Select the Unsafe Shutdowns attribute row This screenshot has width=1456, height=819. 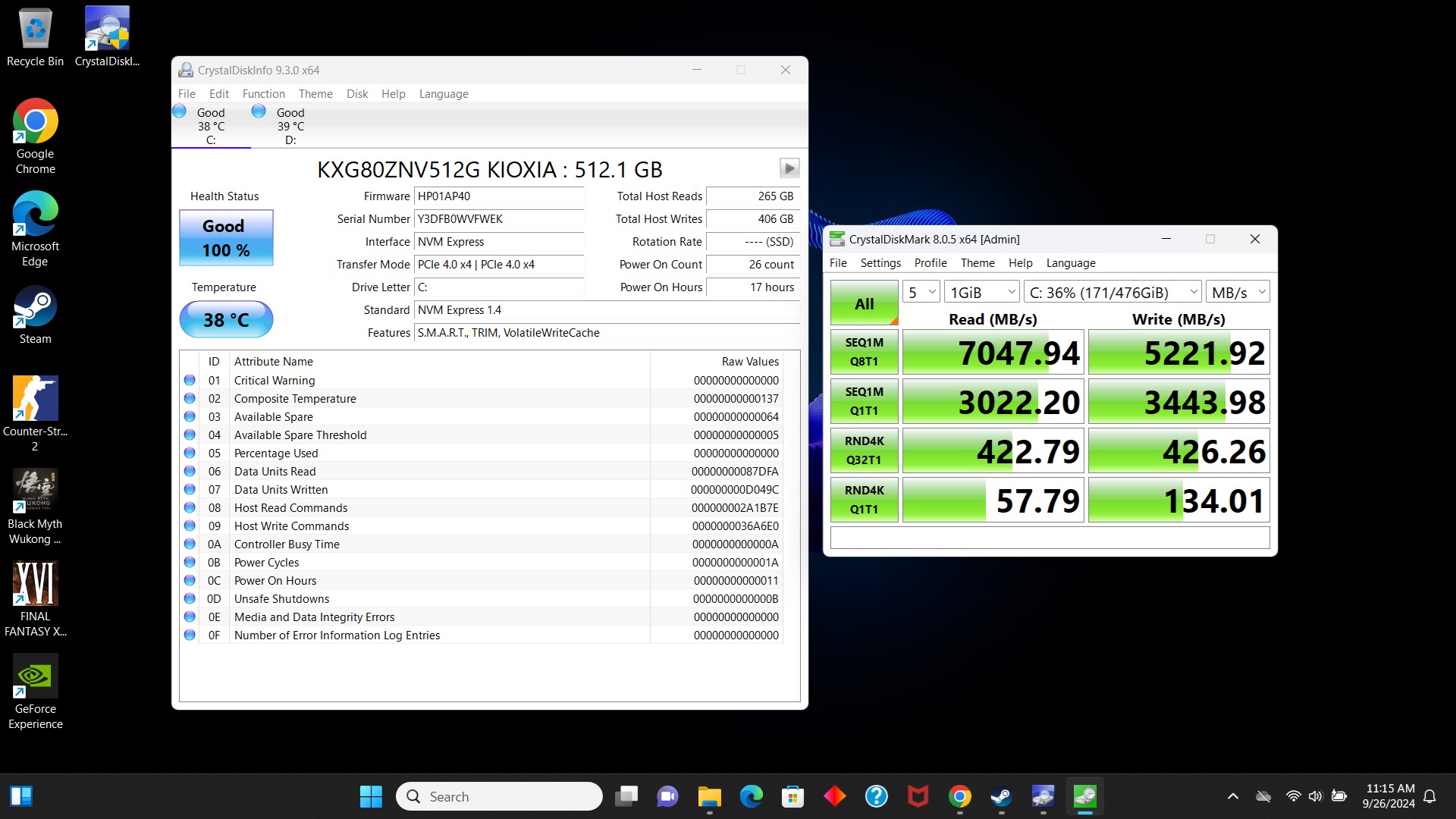pyautogui.click(x=482, y=598)
